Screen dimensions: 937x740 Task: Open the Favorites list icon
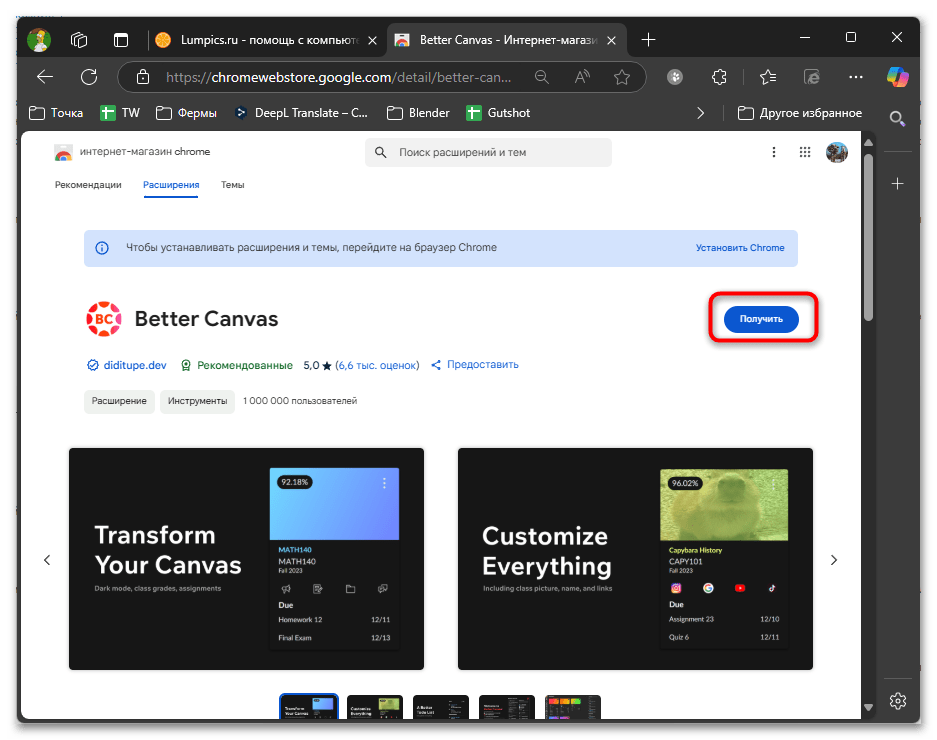(768, 77)
